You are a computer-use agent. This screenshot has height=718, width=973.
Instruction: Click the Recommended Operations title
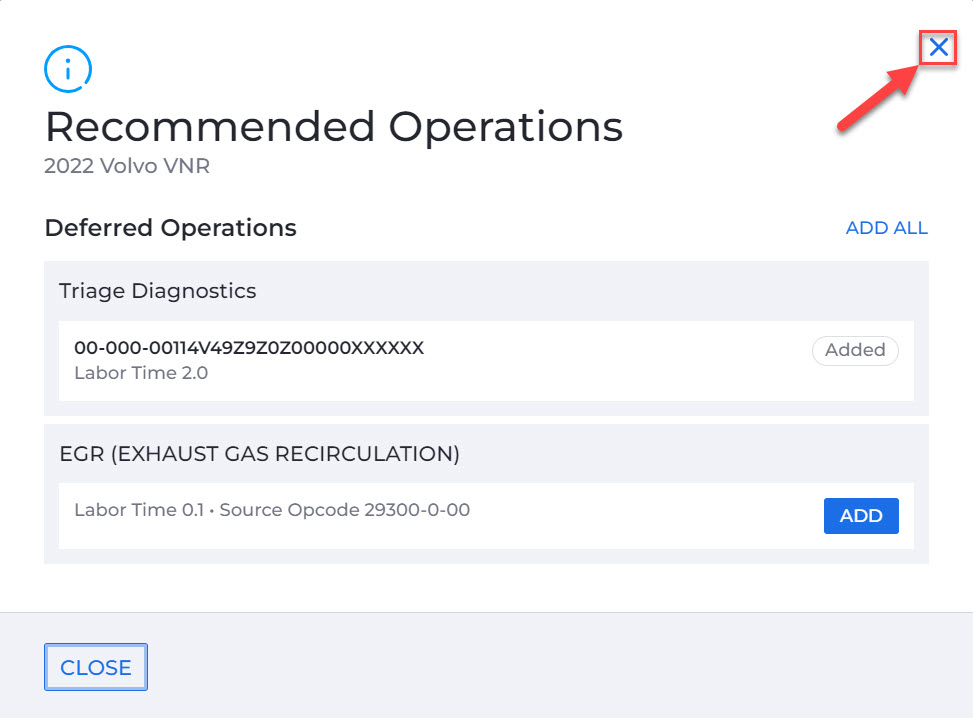tap(334, 127)
